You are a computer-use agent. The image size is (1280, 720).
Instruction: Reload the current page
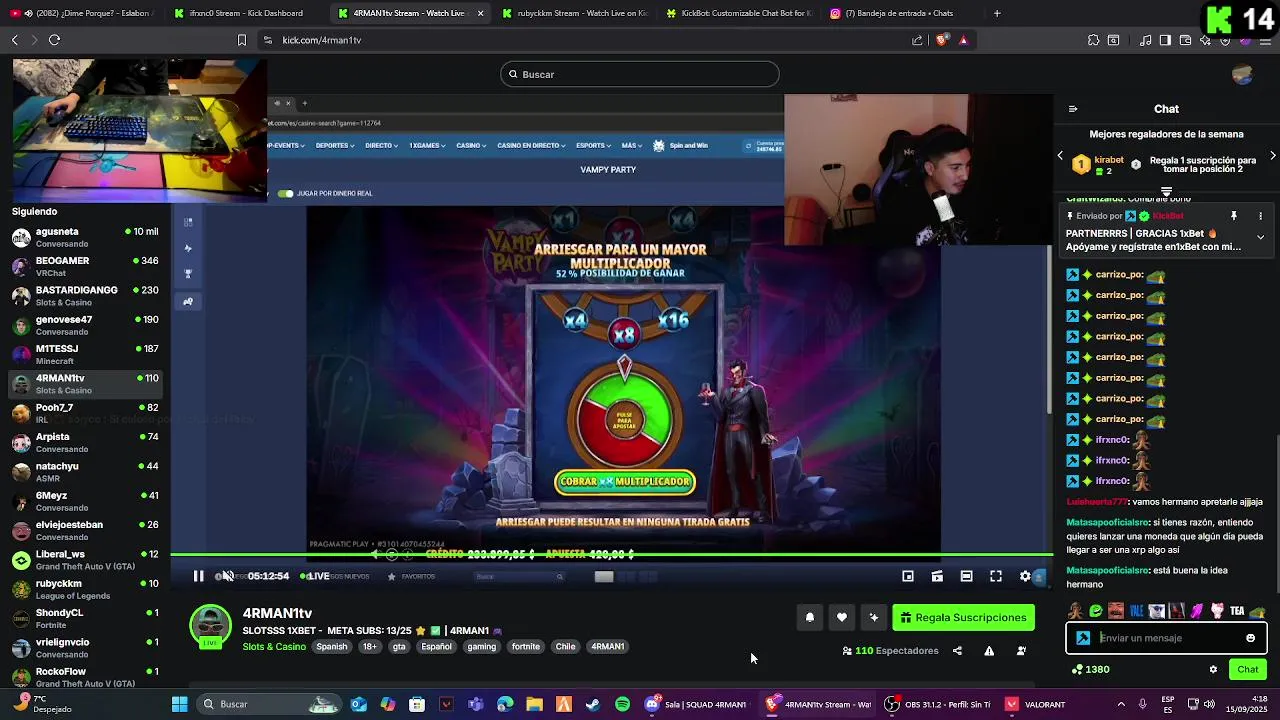54,40
